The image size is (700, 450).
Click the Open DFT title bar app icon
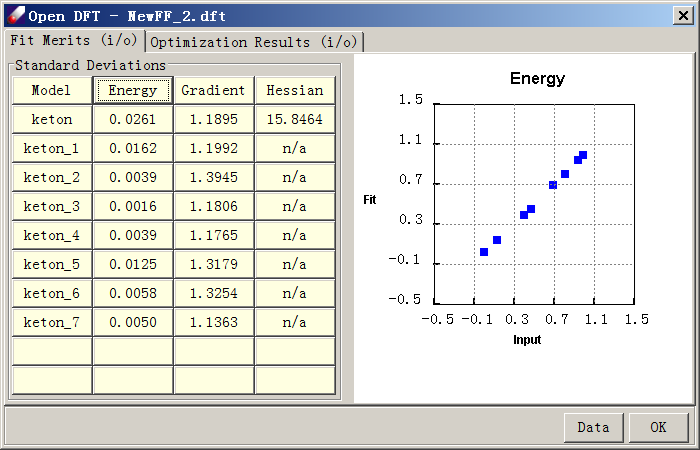pos(16,16)
